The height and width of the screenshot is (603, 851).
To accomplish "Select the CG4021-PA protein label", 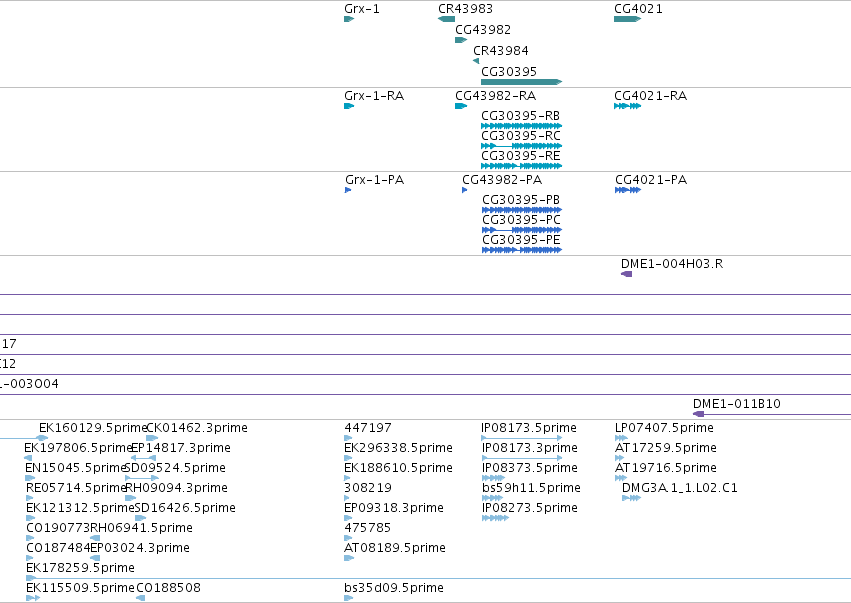I will pos(651,180).
